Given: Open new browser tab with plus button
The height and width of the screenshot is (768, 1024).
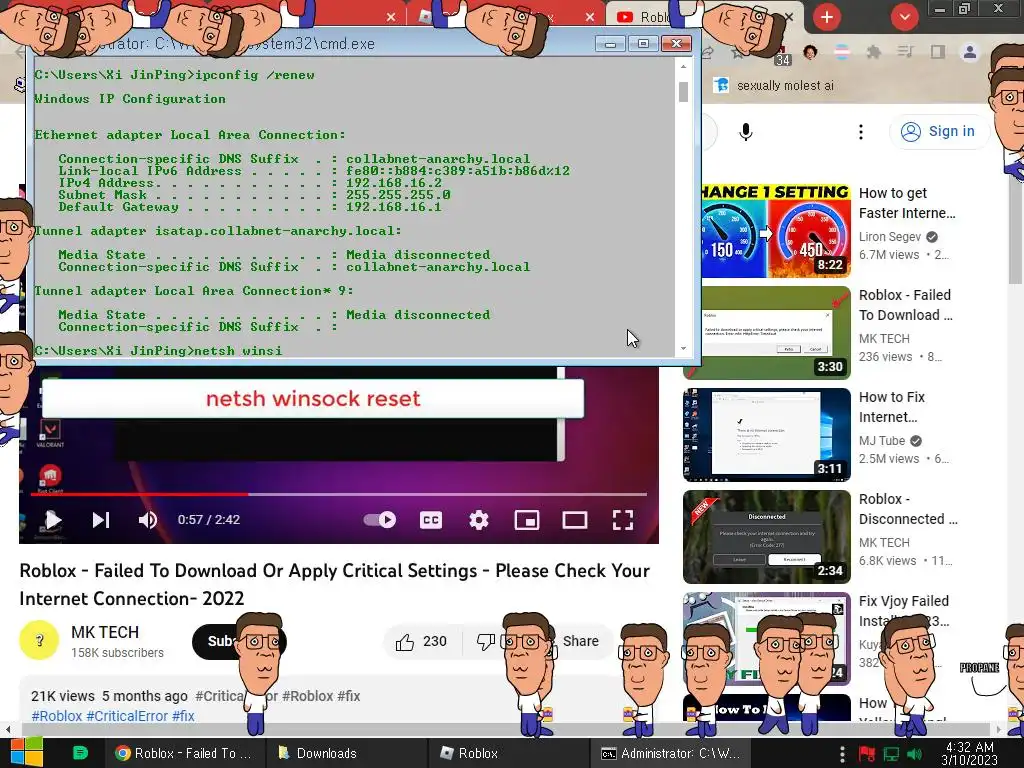Looking at the screenshot, I should click(827, 17).
